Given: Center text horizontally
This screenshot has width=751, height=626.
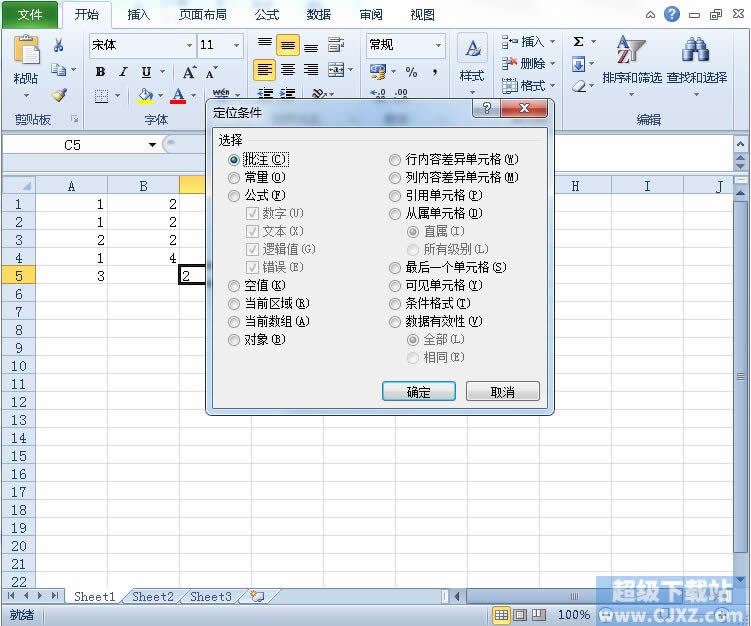Looking at the screenshot, I should pos(288,70).
